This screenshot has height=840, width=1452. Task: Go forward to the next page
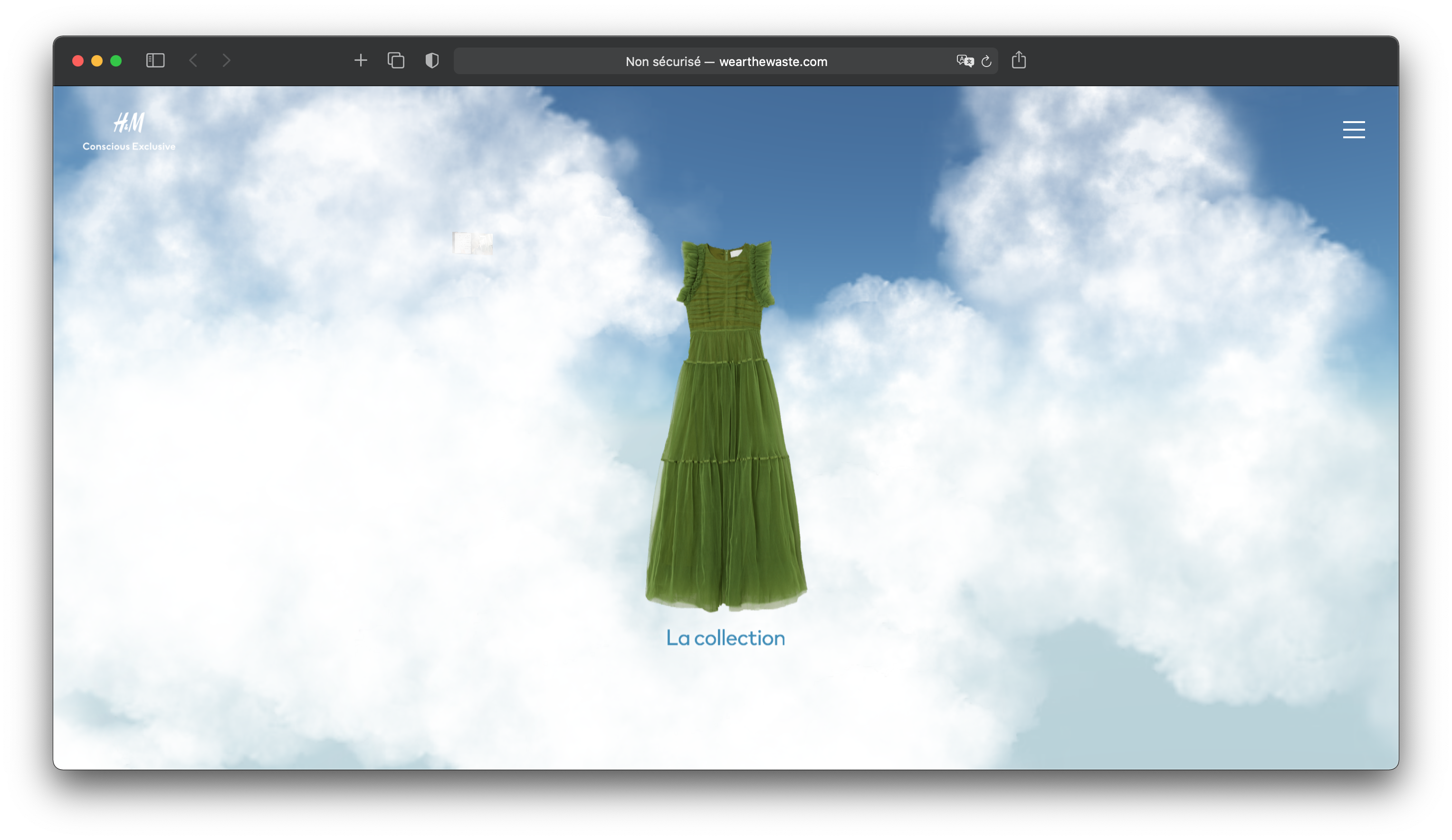[227, 60]
